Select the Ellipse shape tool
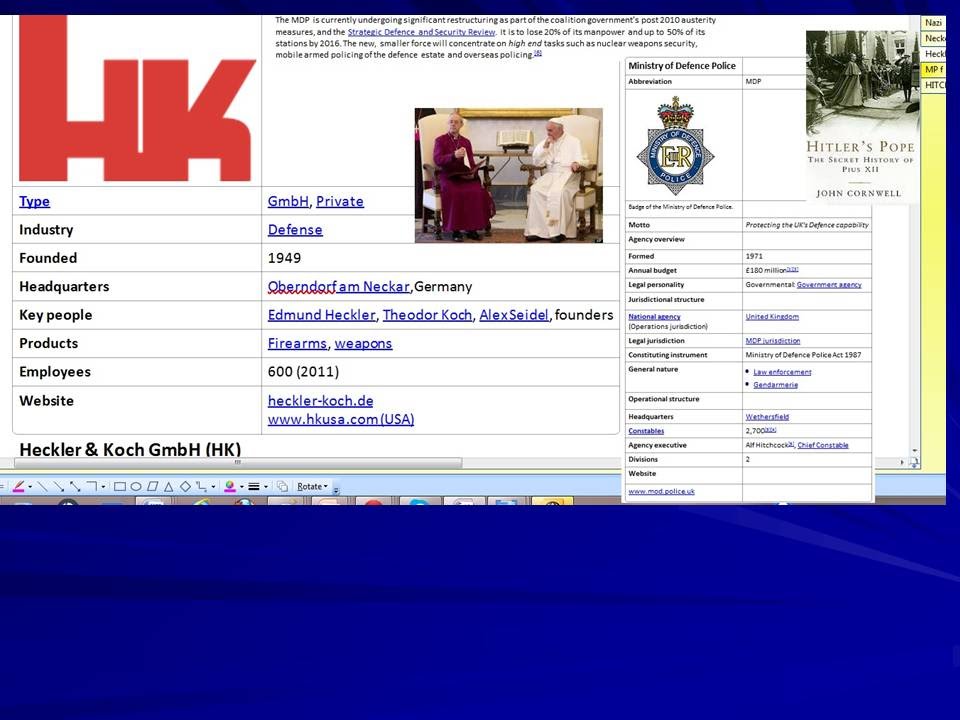The width and height of the screenshot is (960, 720). [136, 487]
